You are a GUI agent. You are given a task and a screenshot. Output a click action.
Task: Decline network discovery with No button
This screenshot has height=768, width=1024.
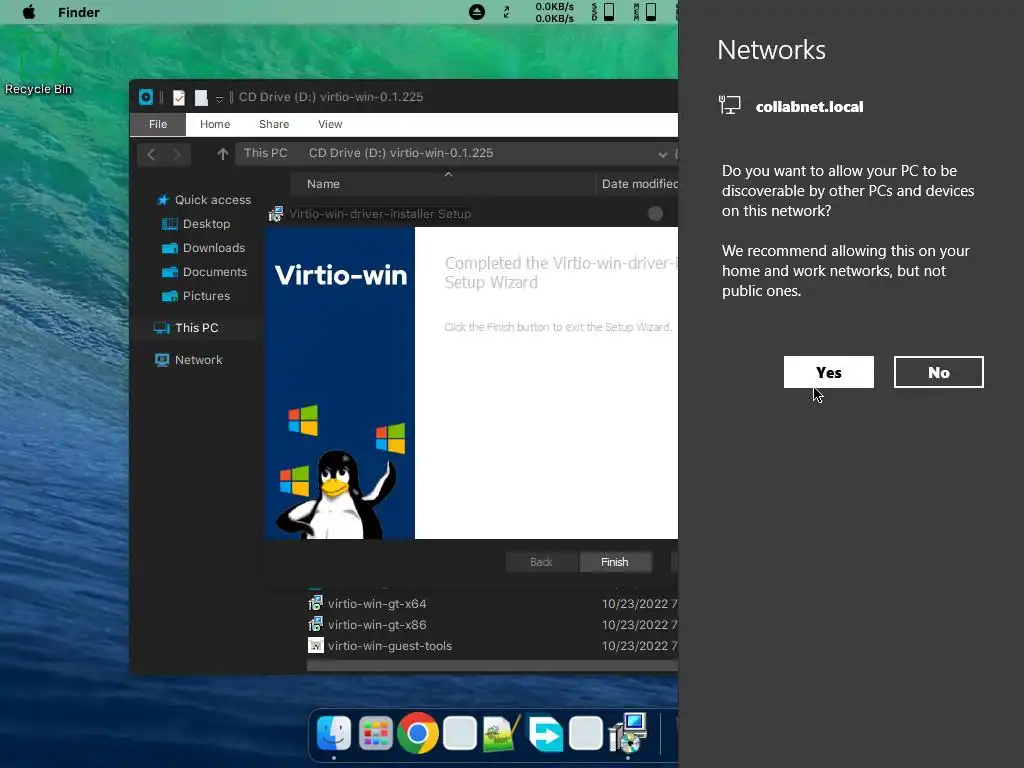click(x=938, y=372)
